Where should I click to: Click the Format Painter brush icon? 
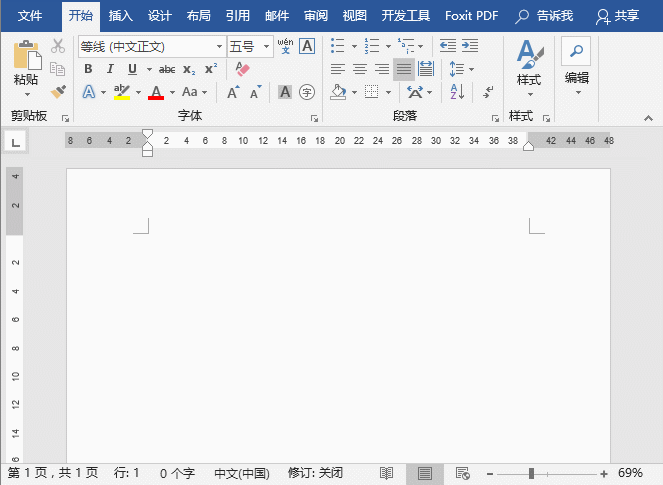(x=58, y=92)
